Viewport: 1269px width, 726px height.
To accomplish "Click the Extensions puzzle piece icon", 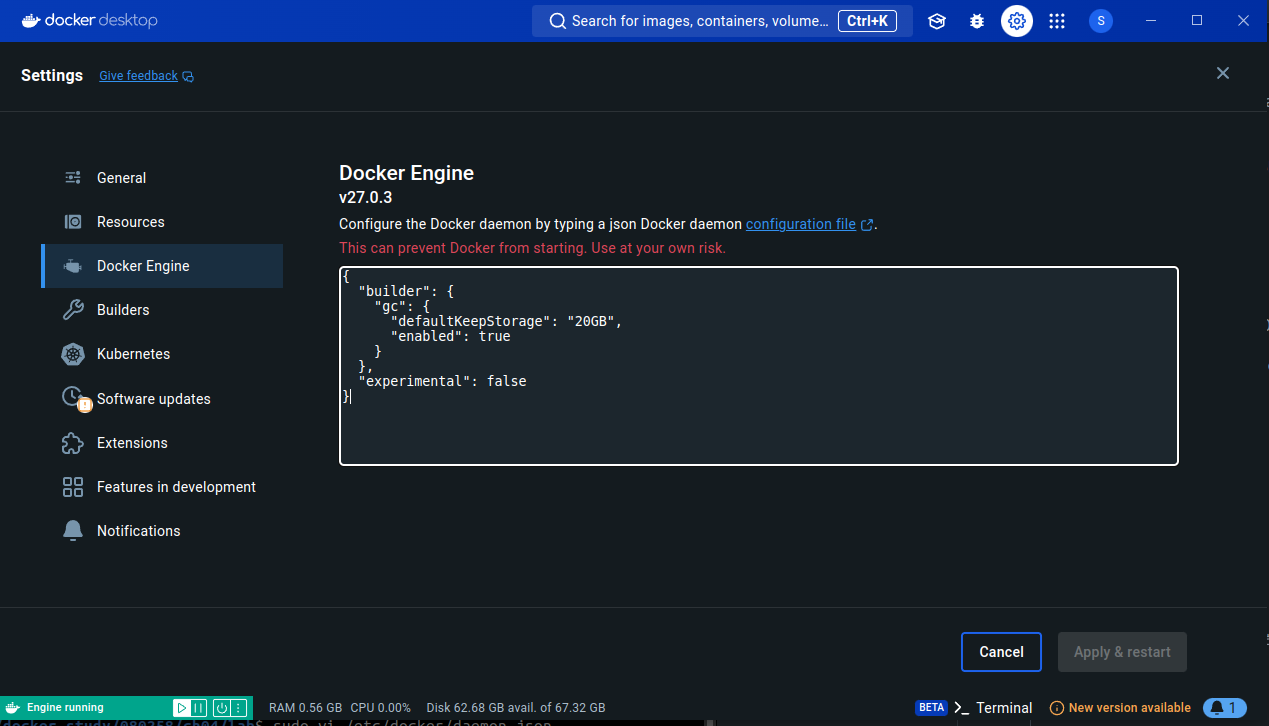I will point(73,443).
